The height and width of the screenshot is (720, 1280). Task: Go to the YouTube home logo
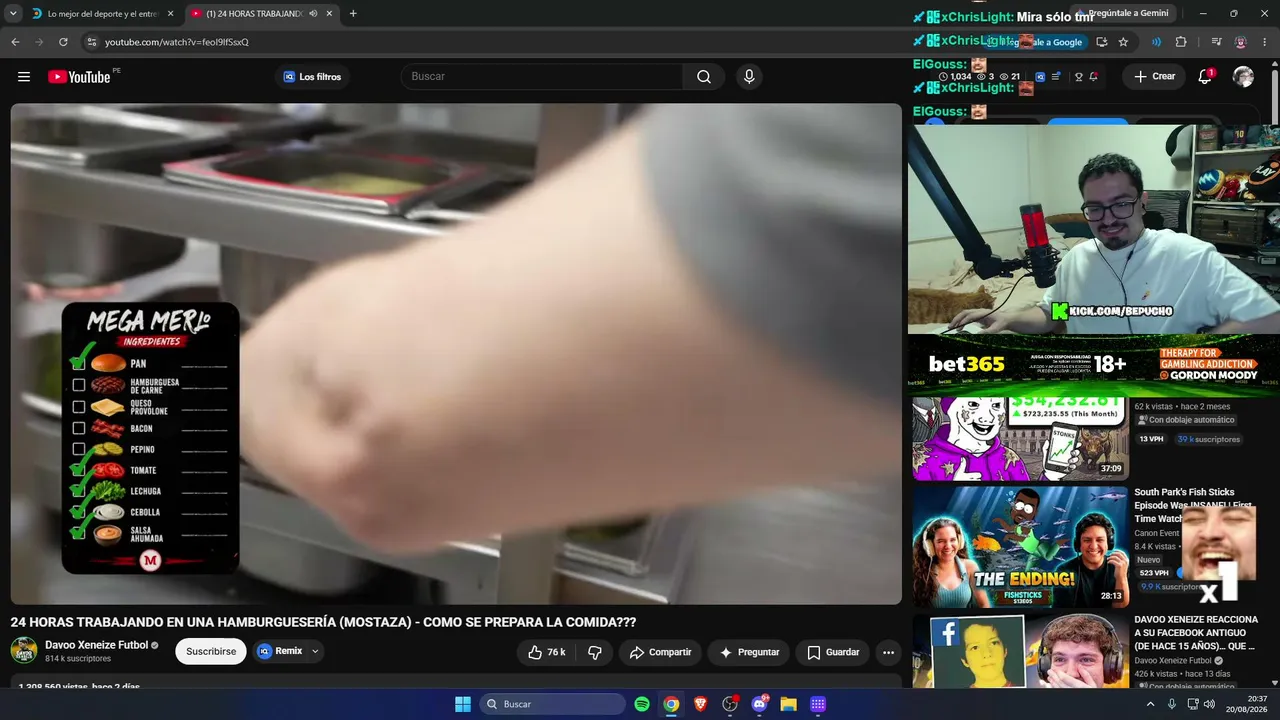pyautogui.click(x=79, y=77)
